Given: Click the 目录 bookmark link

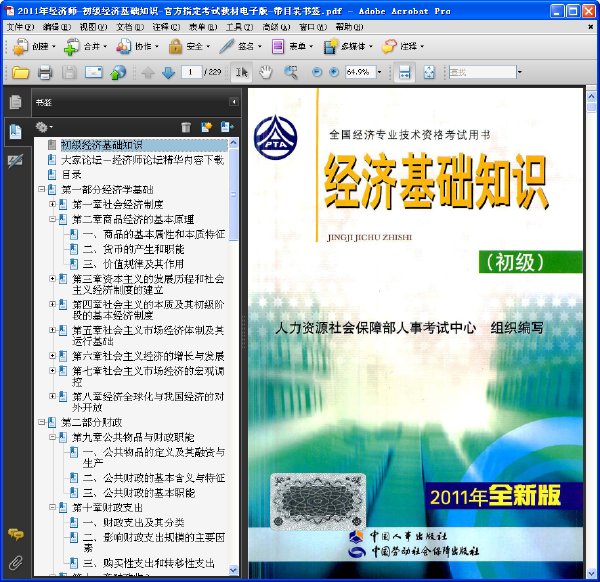Looking at the screenshot, I should coord(71,174).
